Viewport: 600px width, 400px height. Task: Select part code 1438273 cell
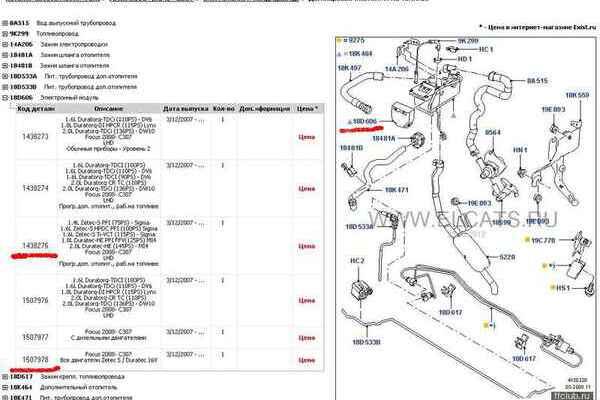point(36,137)
